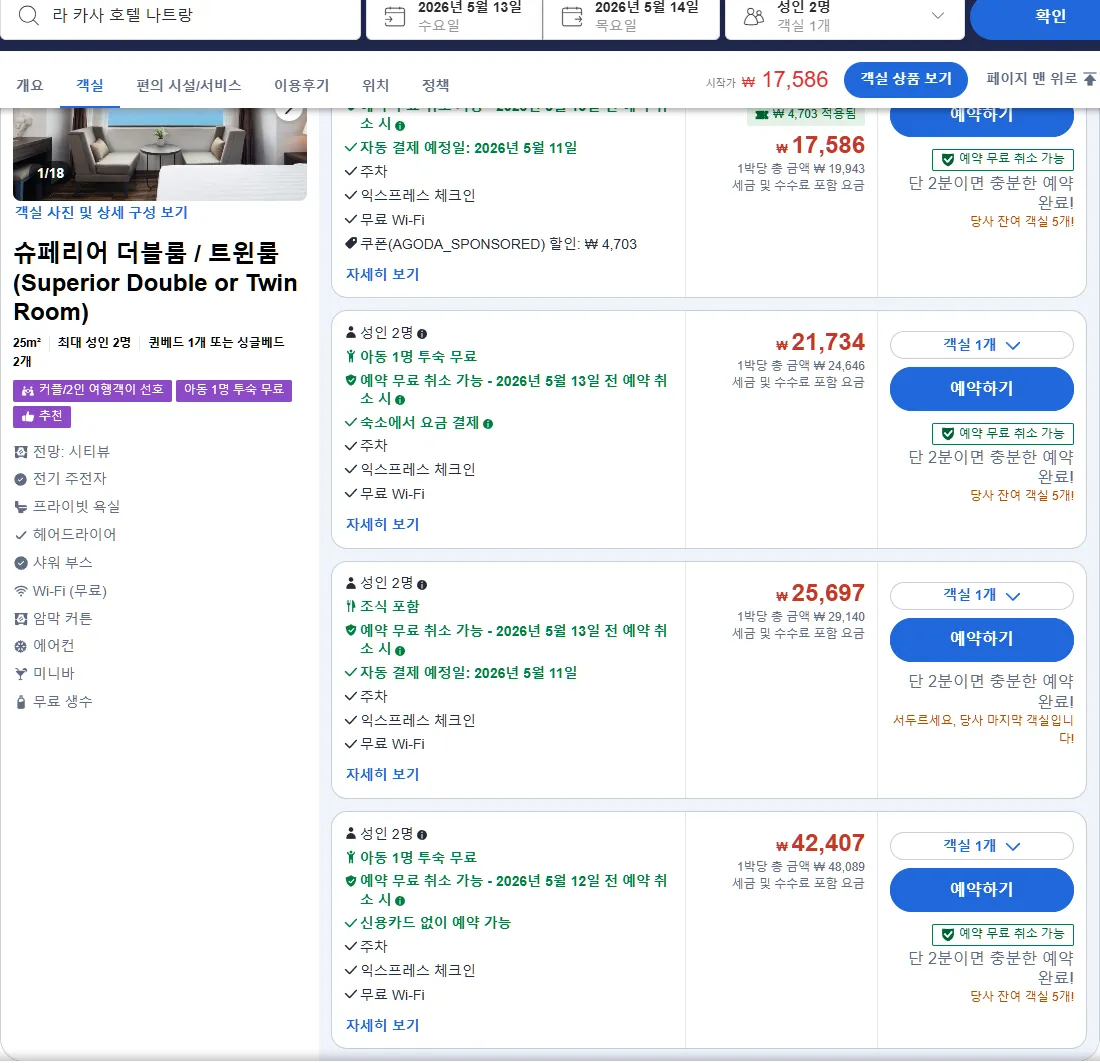
Task: Open 자세히 보기 in the ₩25,697 offer
Action: click(x=382, y=774)
